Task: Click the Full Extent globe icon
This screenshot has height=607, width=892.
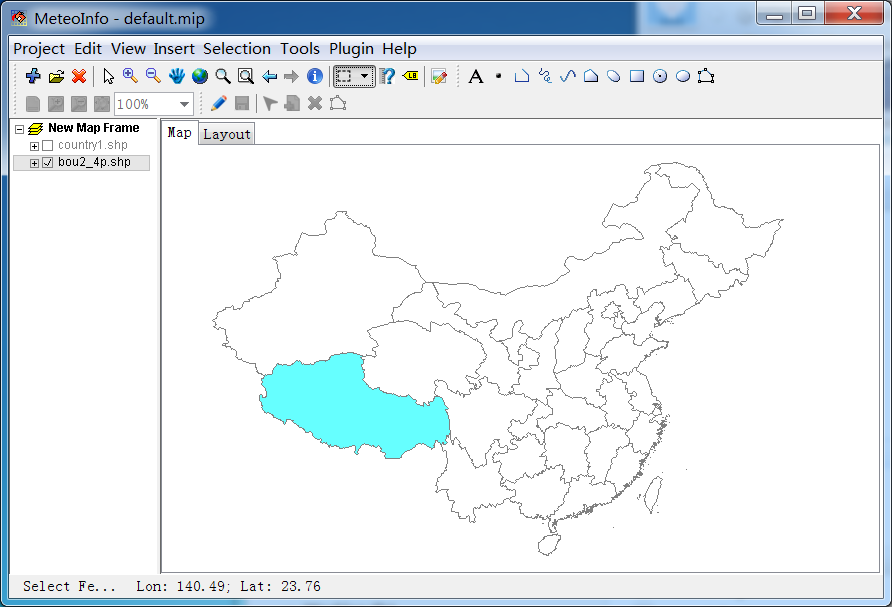Action: click(200, 76)
